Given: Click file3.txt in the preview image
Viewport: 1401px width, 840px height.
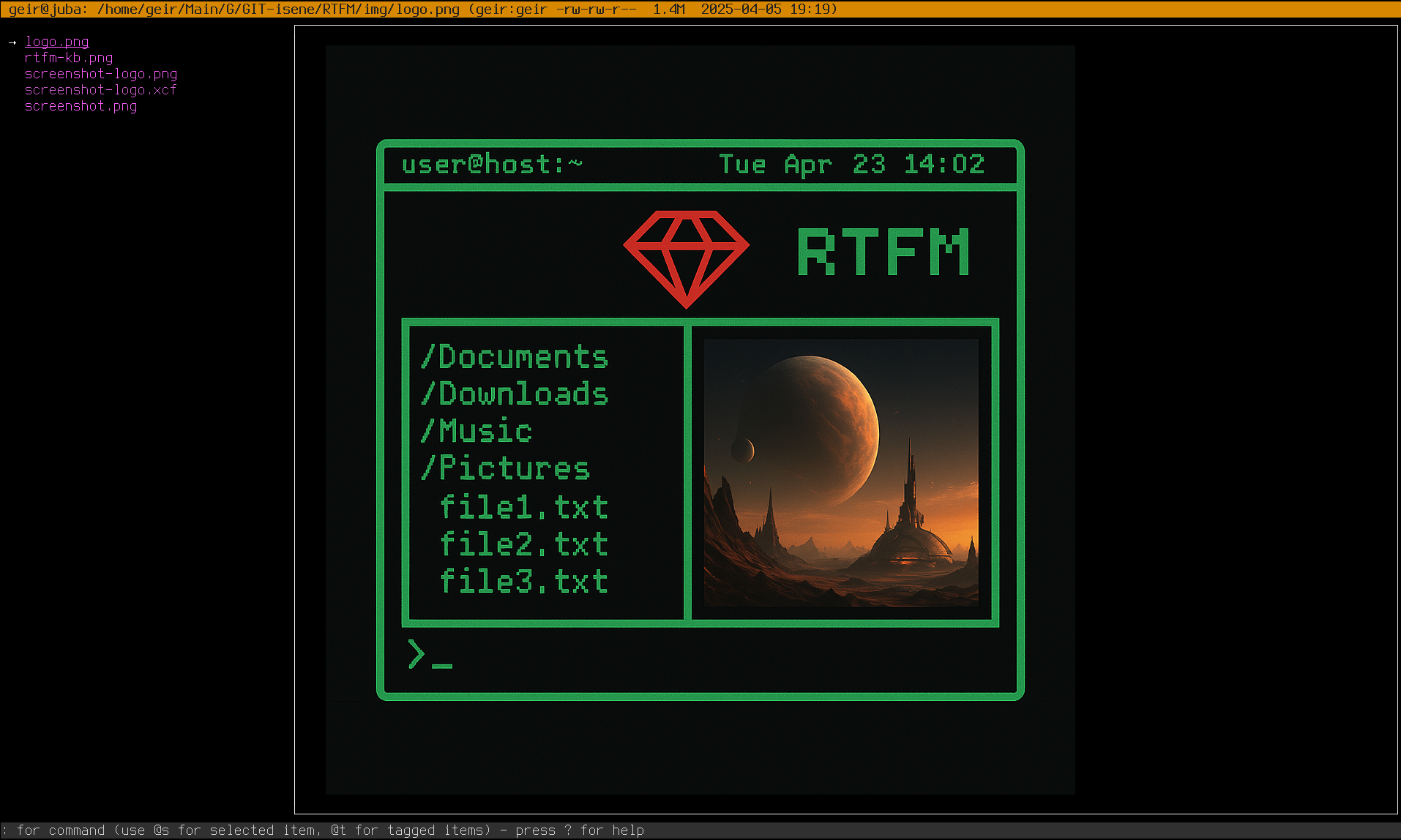Looking at the screenshot, I should tap(524, 581).
